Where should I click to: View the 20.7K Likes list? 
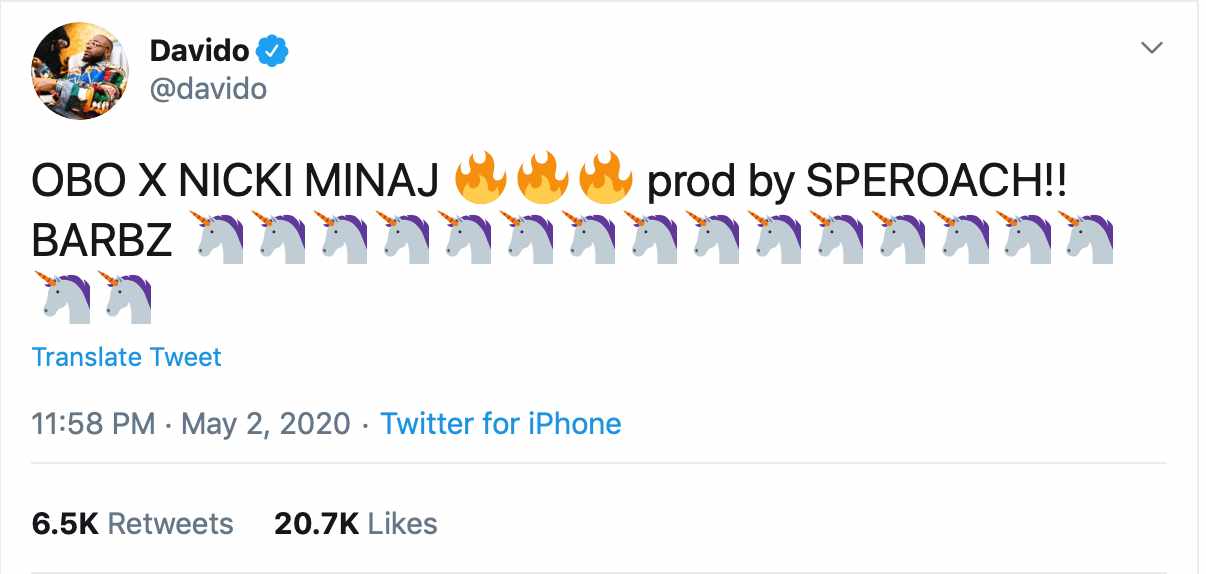pos(355,523)
